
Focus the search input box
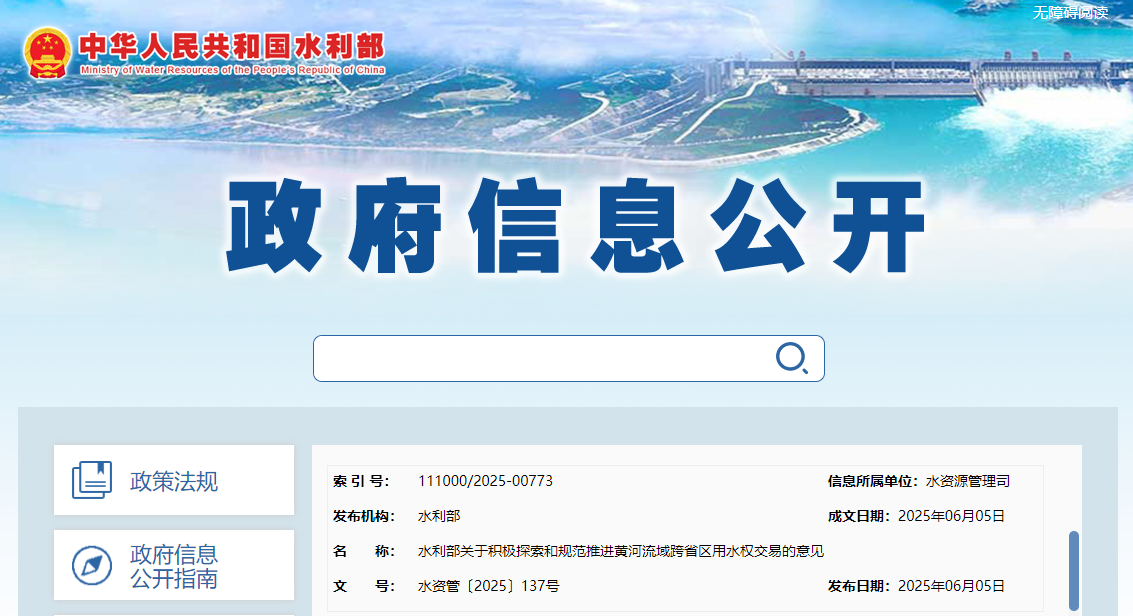tap(540, 358)
